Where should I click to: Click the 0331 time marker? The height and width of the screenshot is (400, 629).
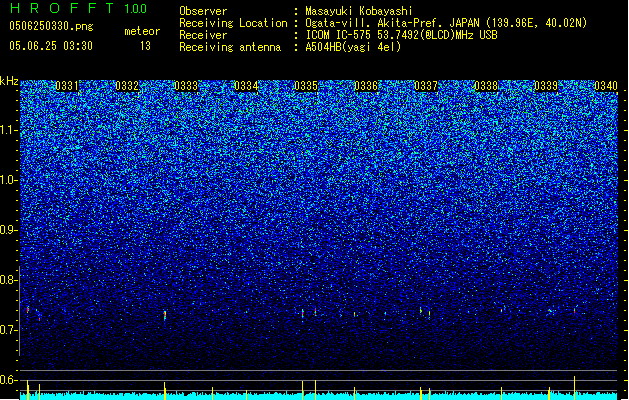click(67, 86)
